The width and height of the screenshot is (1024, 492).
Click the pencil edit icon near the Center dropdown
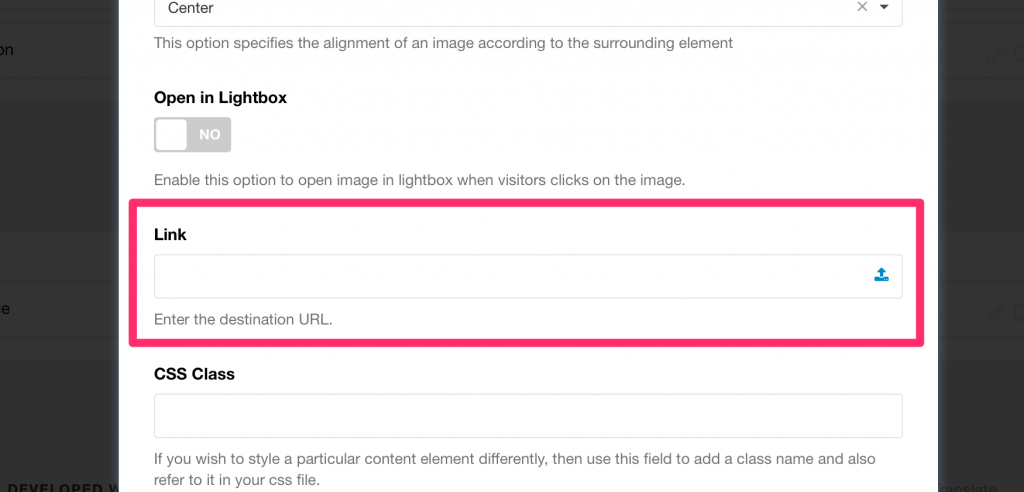(993, 54)
